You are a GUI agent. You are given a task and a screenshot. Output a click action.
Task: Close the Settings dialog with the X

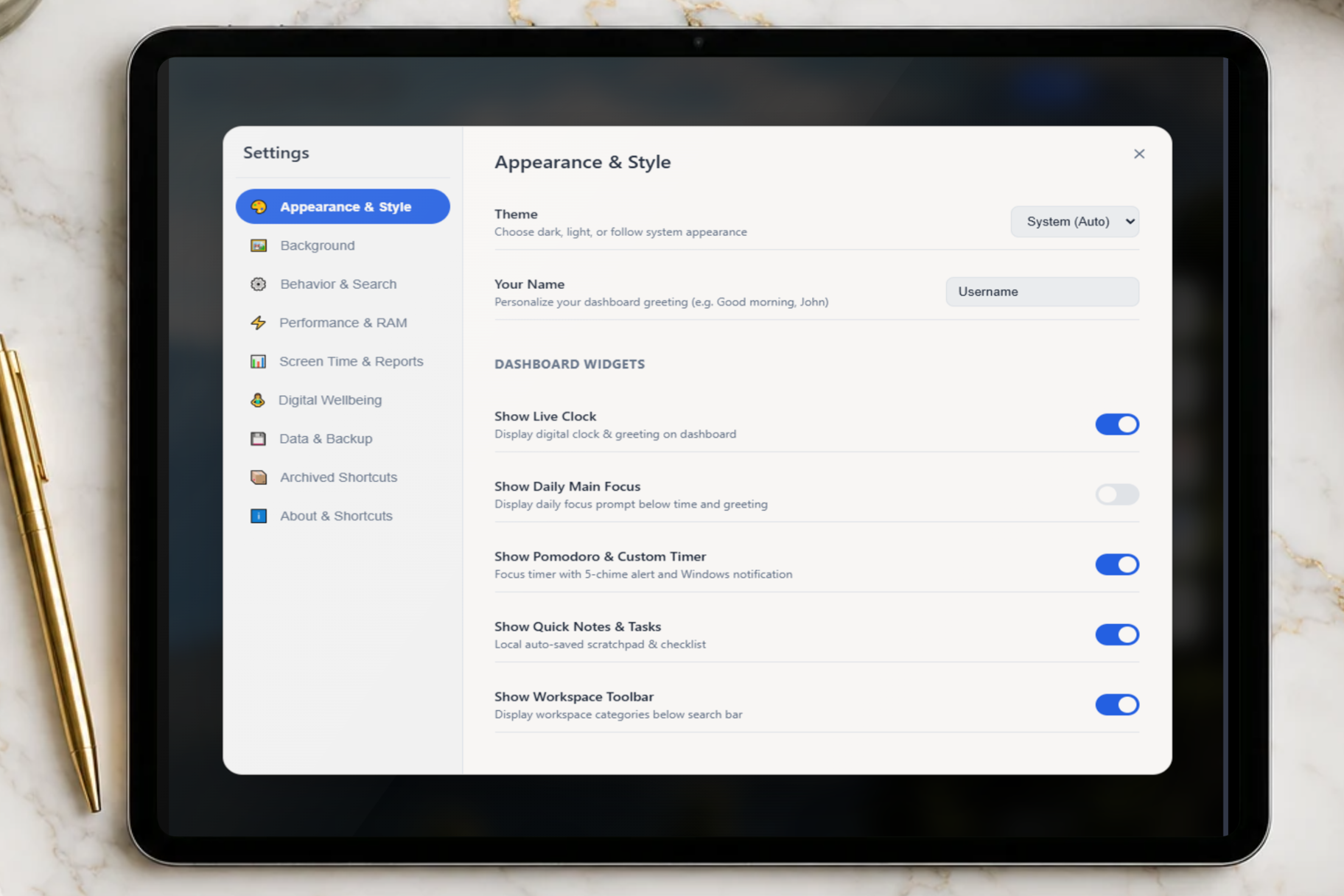tap(1139, 153)
